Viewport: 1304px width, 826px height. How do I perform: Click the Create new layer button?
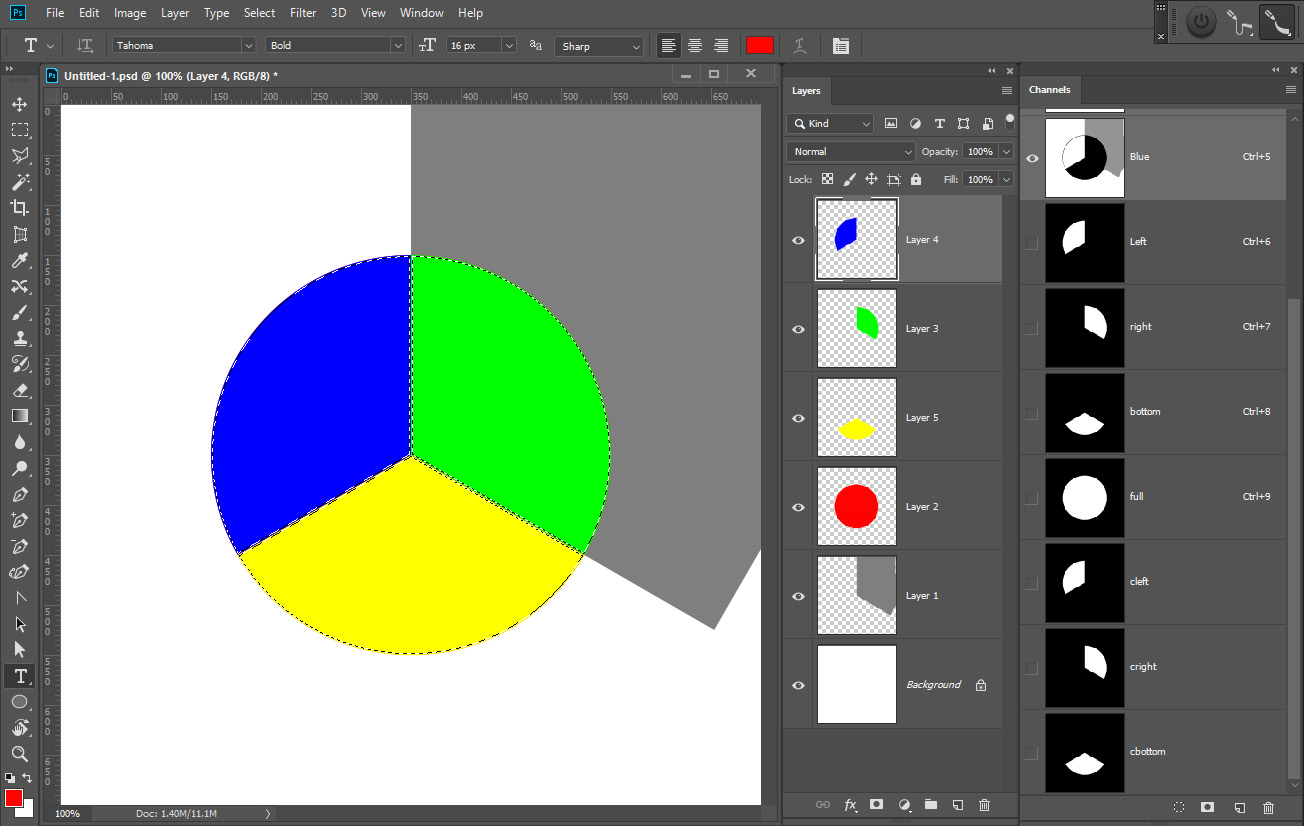pos(957,804)
